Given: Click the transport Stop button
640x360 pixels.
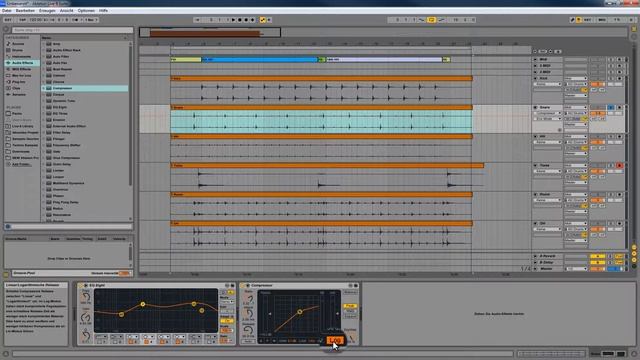Looking at the screenshot, I should point(240,20).
